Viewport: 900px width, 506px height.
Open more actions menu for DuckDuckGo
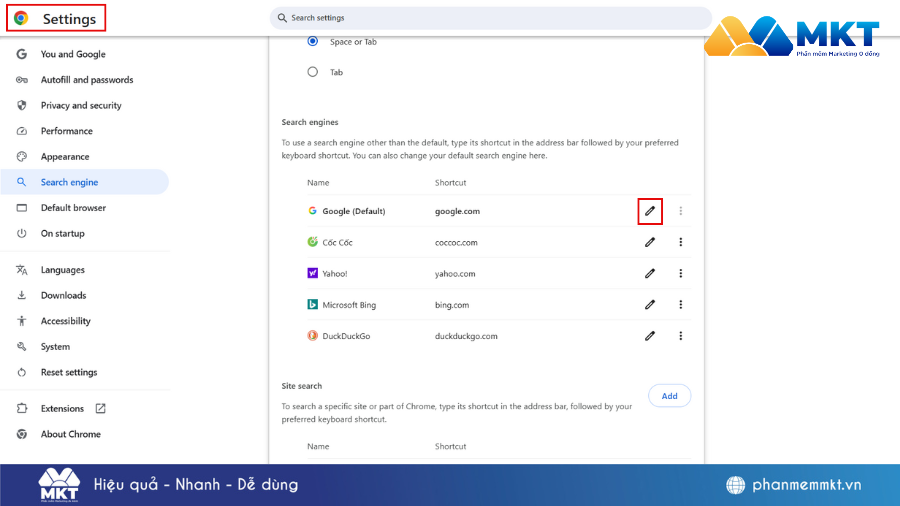point(681,336)
